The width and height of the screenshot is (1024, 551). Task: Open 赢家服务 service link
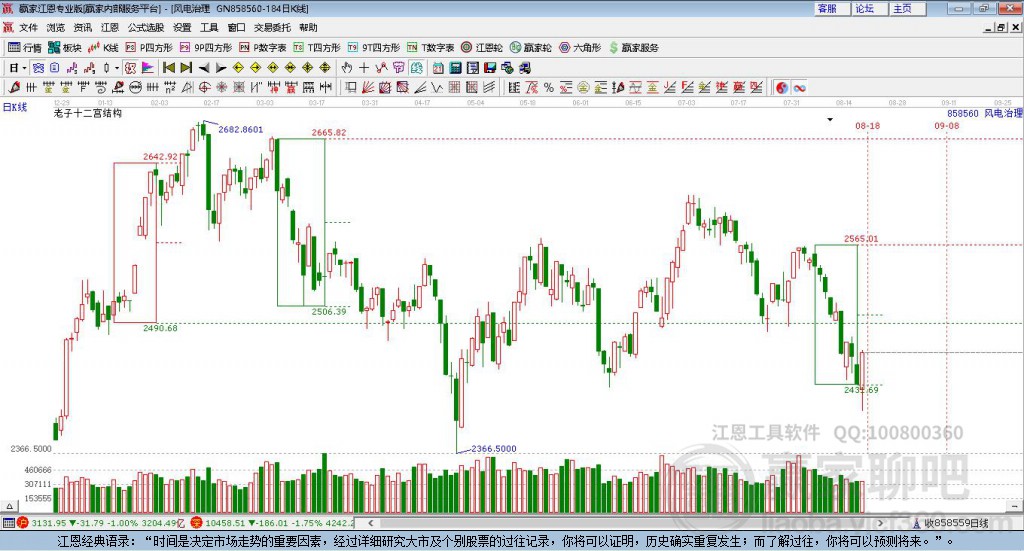pyautogui.click(x=633, y=48)
